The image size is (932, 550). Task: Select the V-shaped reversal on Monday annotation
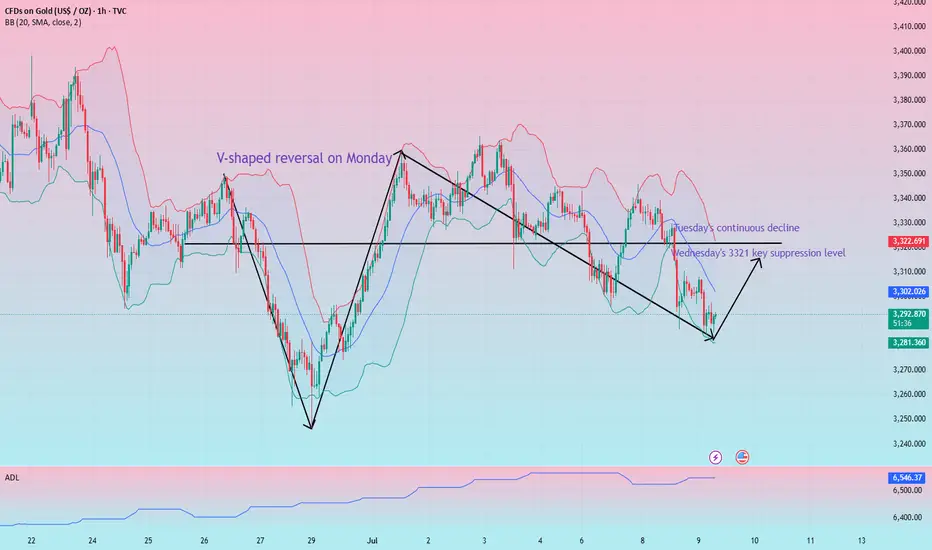click(x=304, y=158)
